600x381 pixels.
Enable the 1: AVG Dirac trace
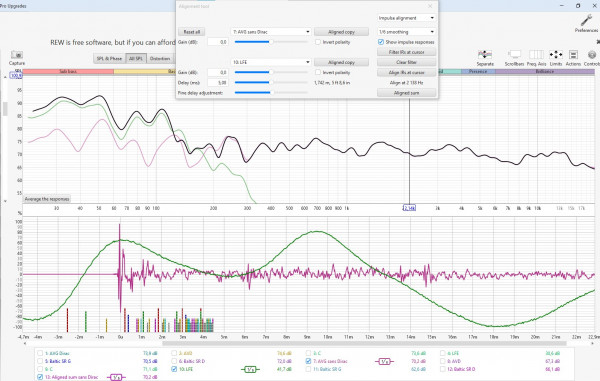(x=40, y=353)
